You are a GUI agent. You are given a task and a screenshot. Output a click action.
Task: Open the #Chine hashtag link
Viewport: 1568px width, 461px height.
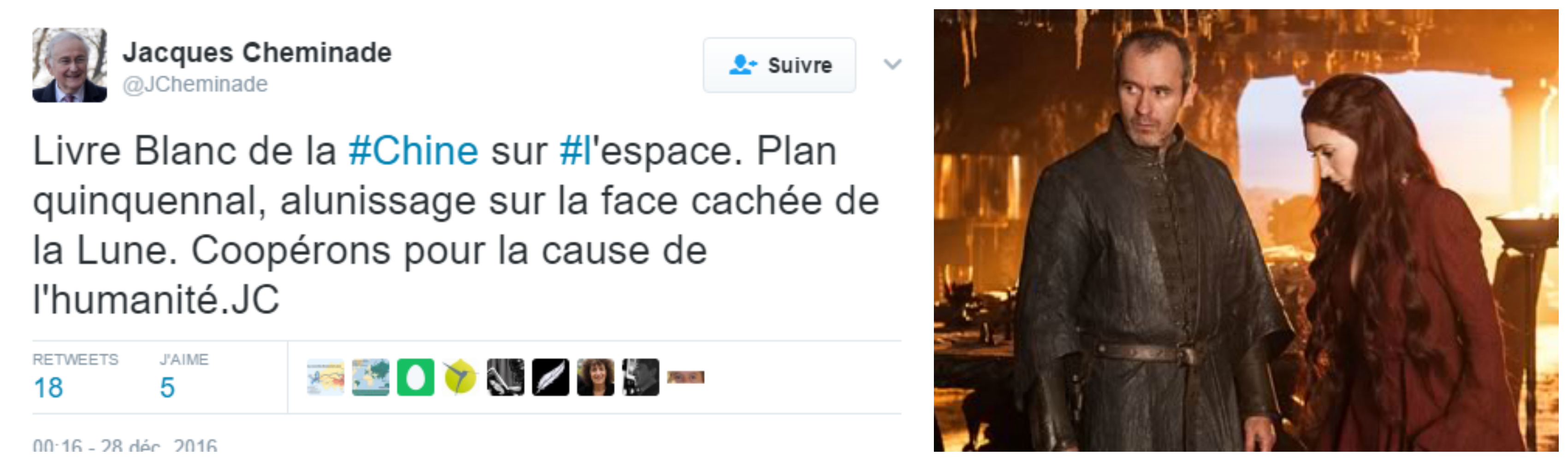click(413, 151)
